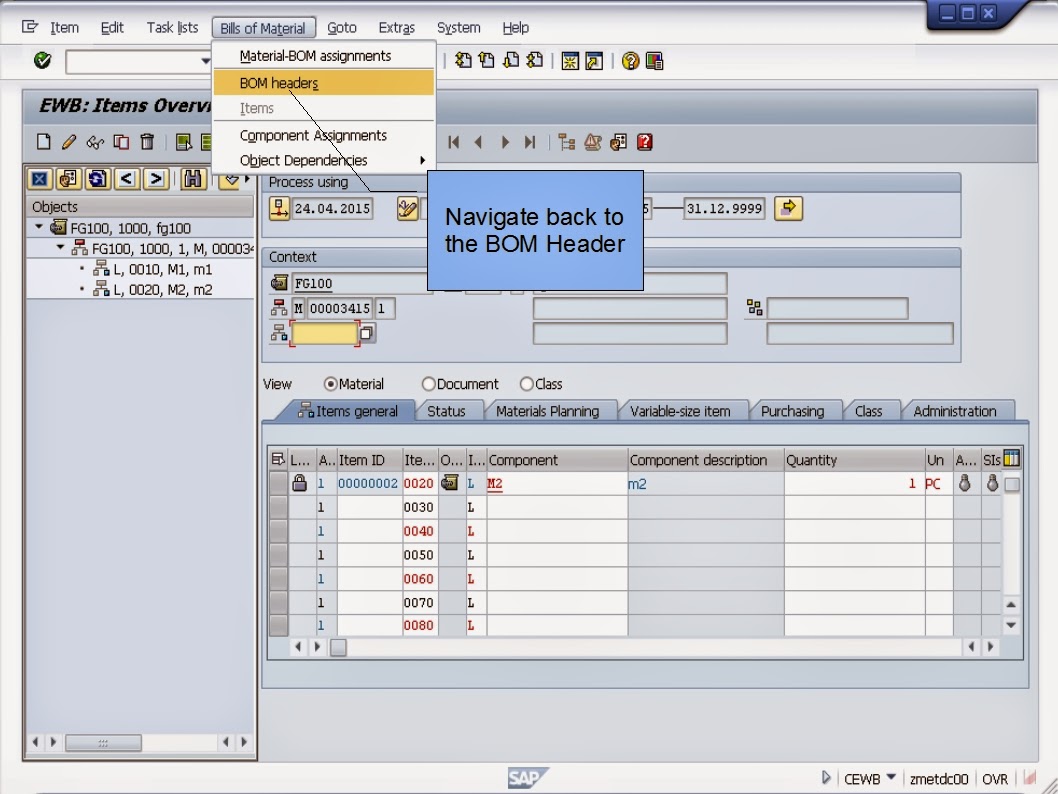1058x794 pixels.
Task: Select the Create item icon
Action: [x=41, y=142]
